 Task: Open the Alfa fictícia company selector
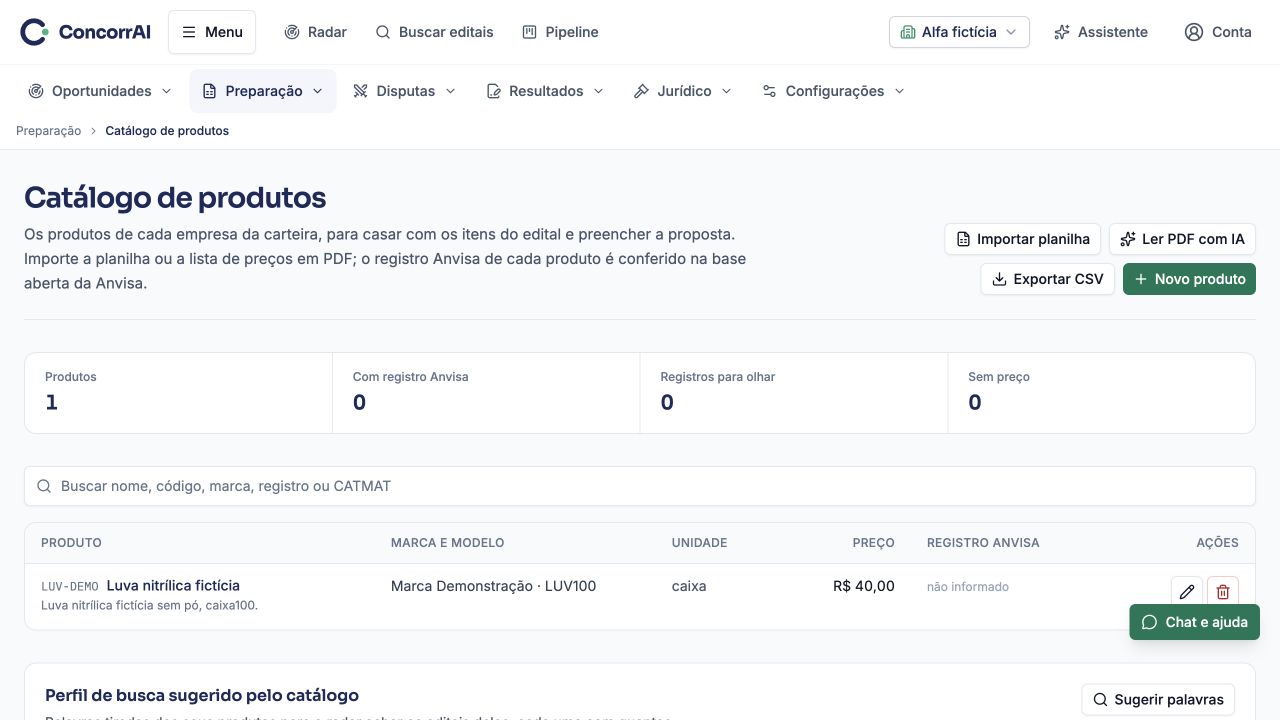point(959,32)
